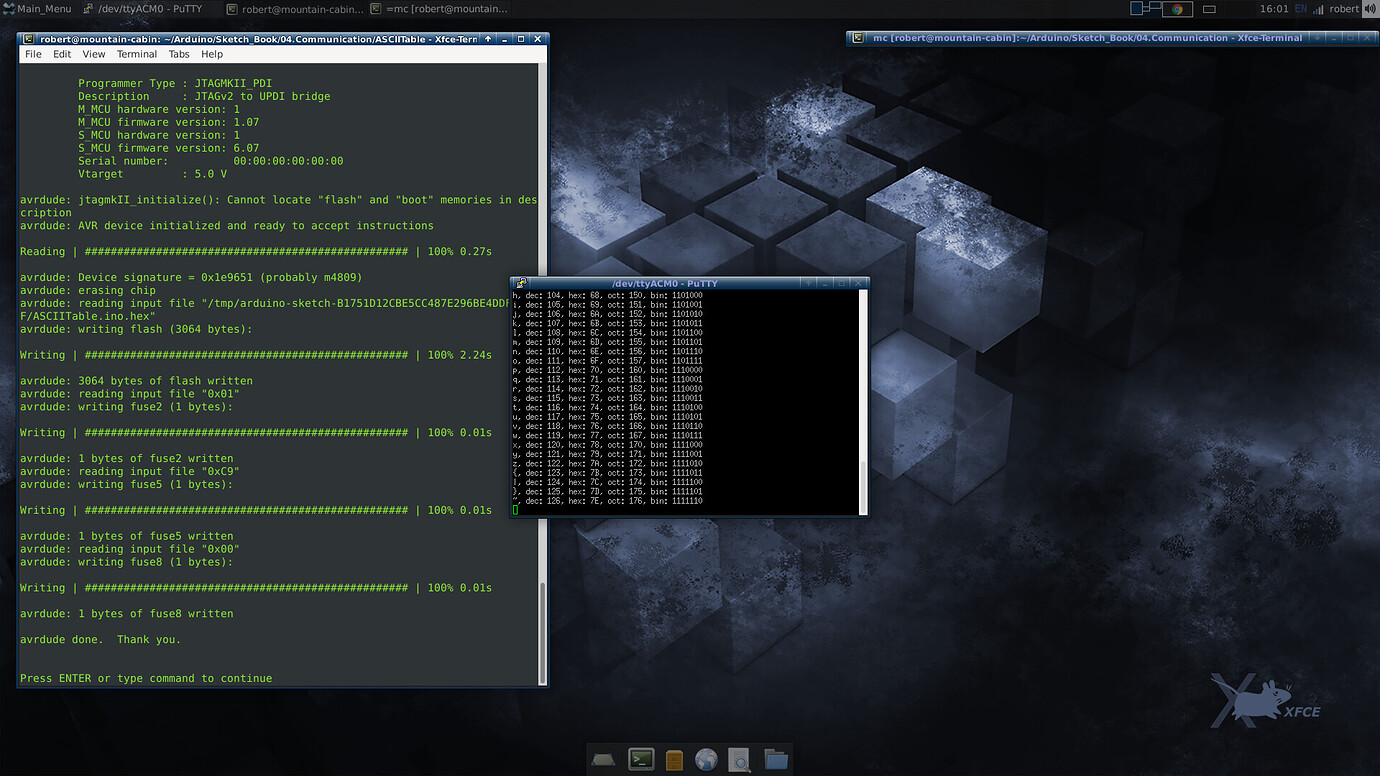The width and height of the screenshot is (1380, 776).
Task: Open the Terminal emulator from the dock
Action: coord(640,760)
